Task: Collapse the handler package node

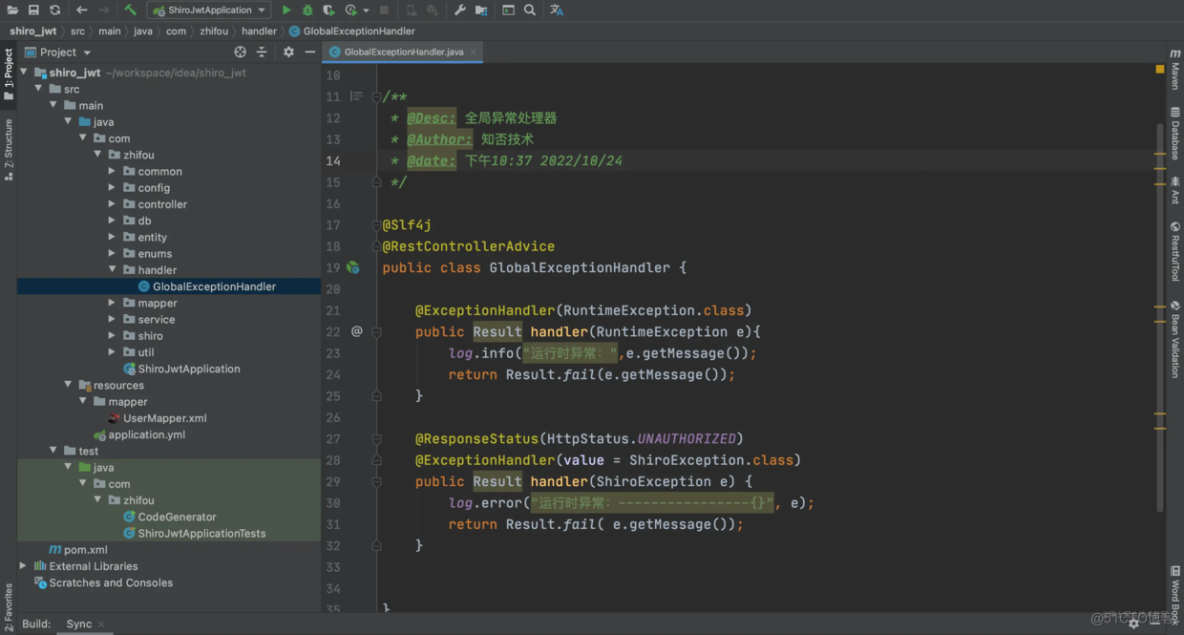Action: tap(113, 269)
